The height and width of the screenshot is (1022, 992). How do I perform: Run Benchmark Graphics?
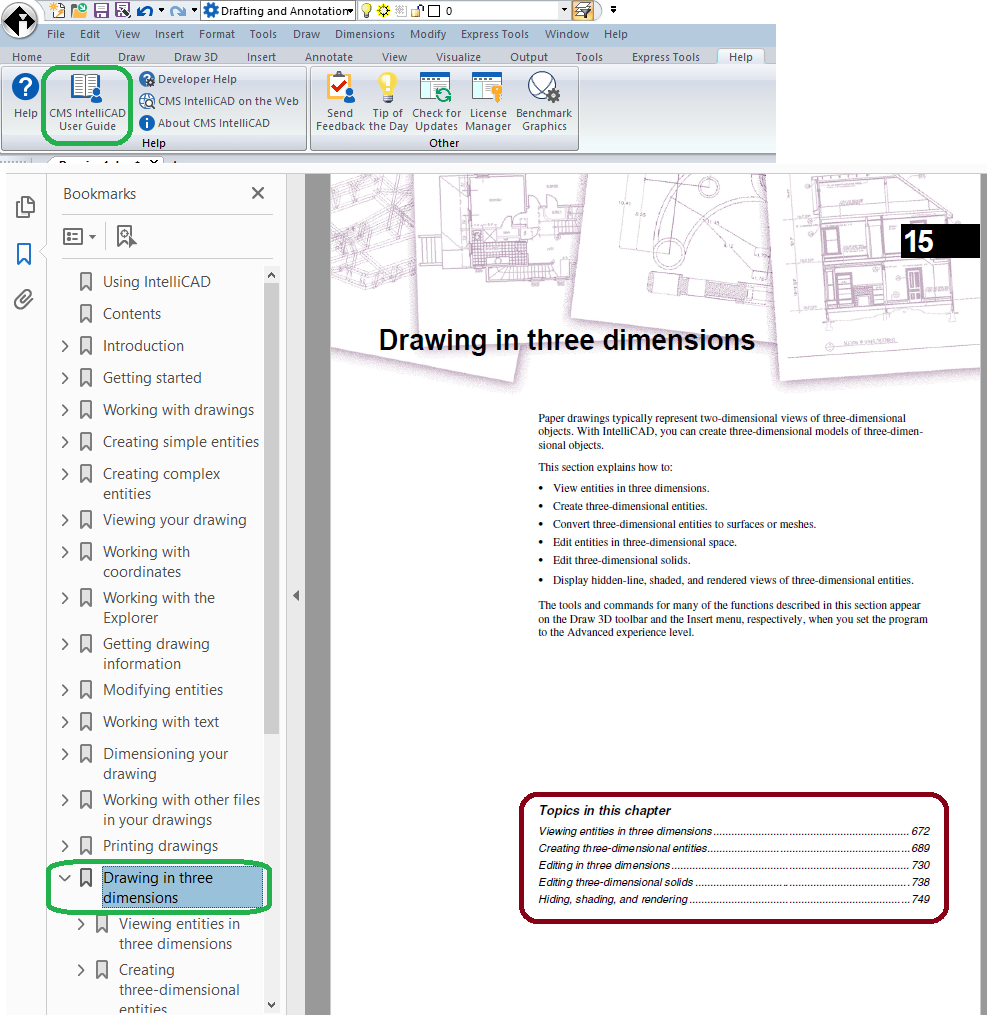(544, 102)
